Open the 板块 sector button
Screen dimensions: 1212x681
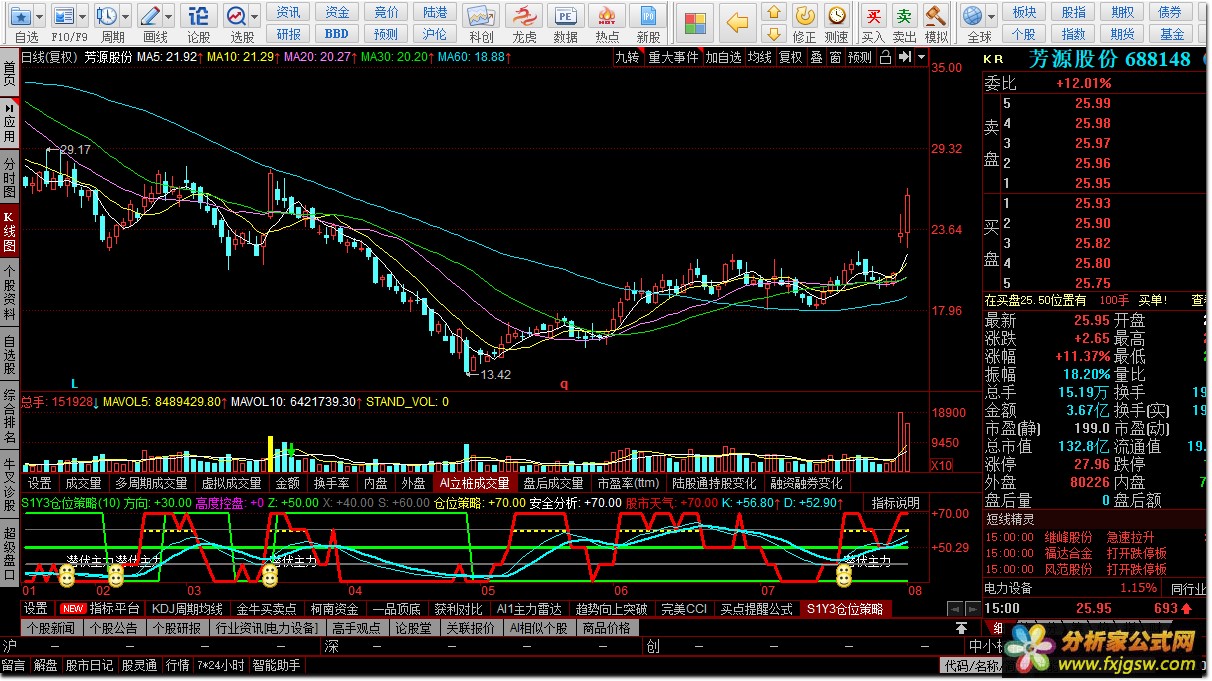click(1024, 12)
